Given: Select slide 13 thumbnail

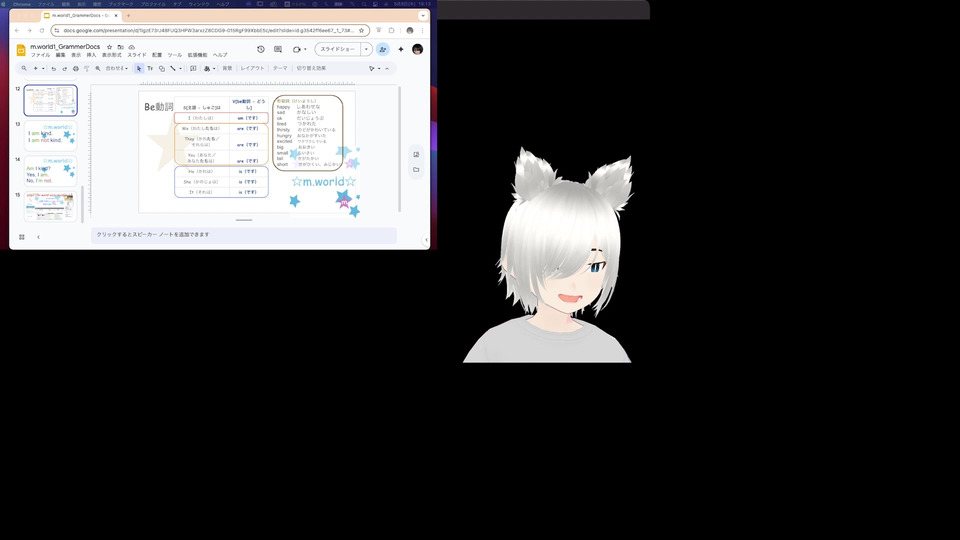Looking at the screenshot, I should pyautogui.click(x=51, y=136).
